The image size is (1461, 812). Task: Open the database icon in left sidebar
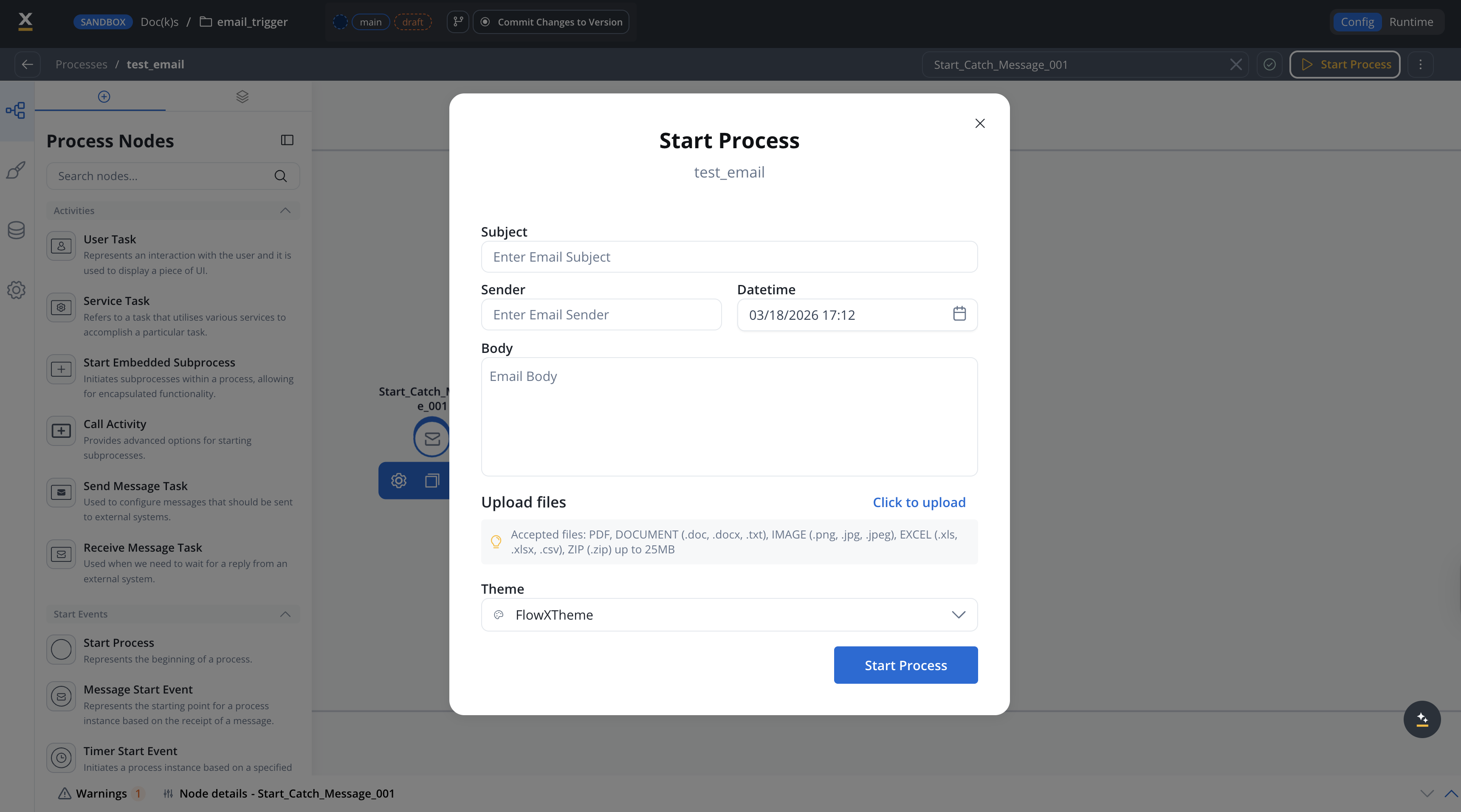tap(16, 230)
